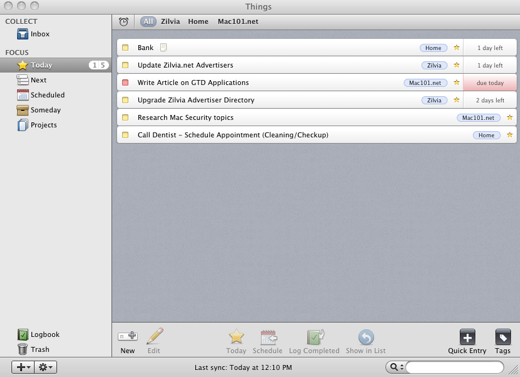Screen dimensions: 520x377
Task: Select 'Research Mac Security topics' task text
Action: [x=185, y=117]
